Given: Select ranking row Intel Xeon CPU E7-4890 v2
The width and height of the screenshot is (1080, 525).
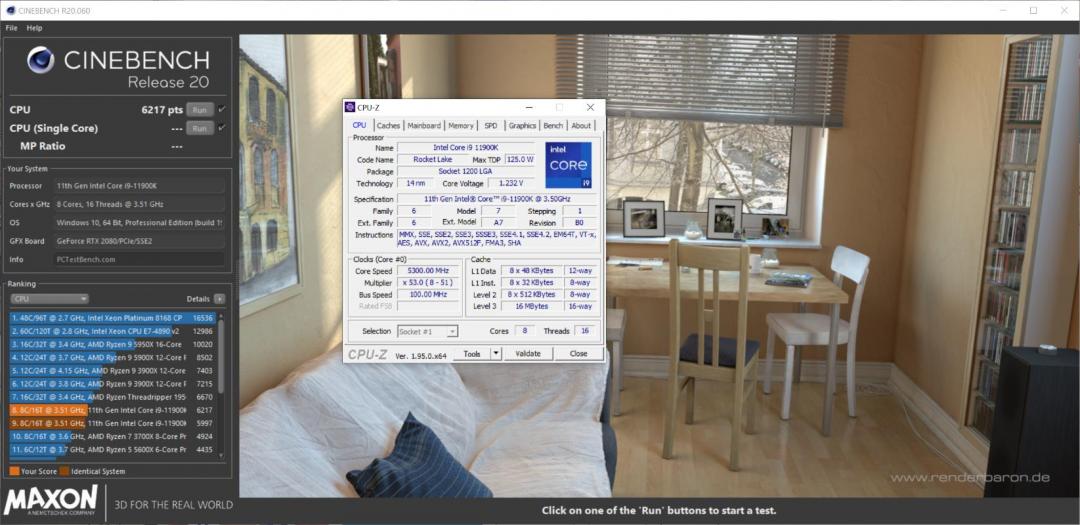Looking at the screenshot, I should tap(114, 331).
